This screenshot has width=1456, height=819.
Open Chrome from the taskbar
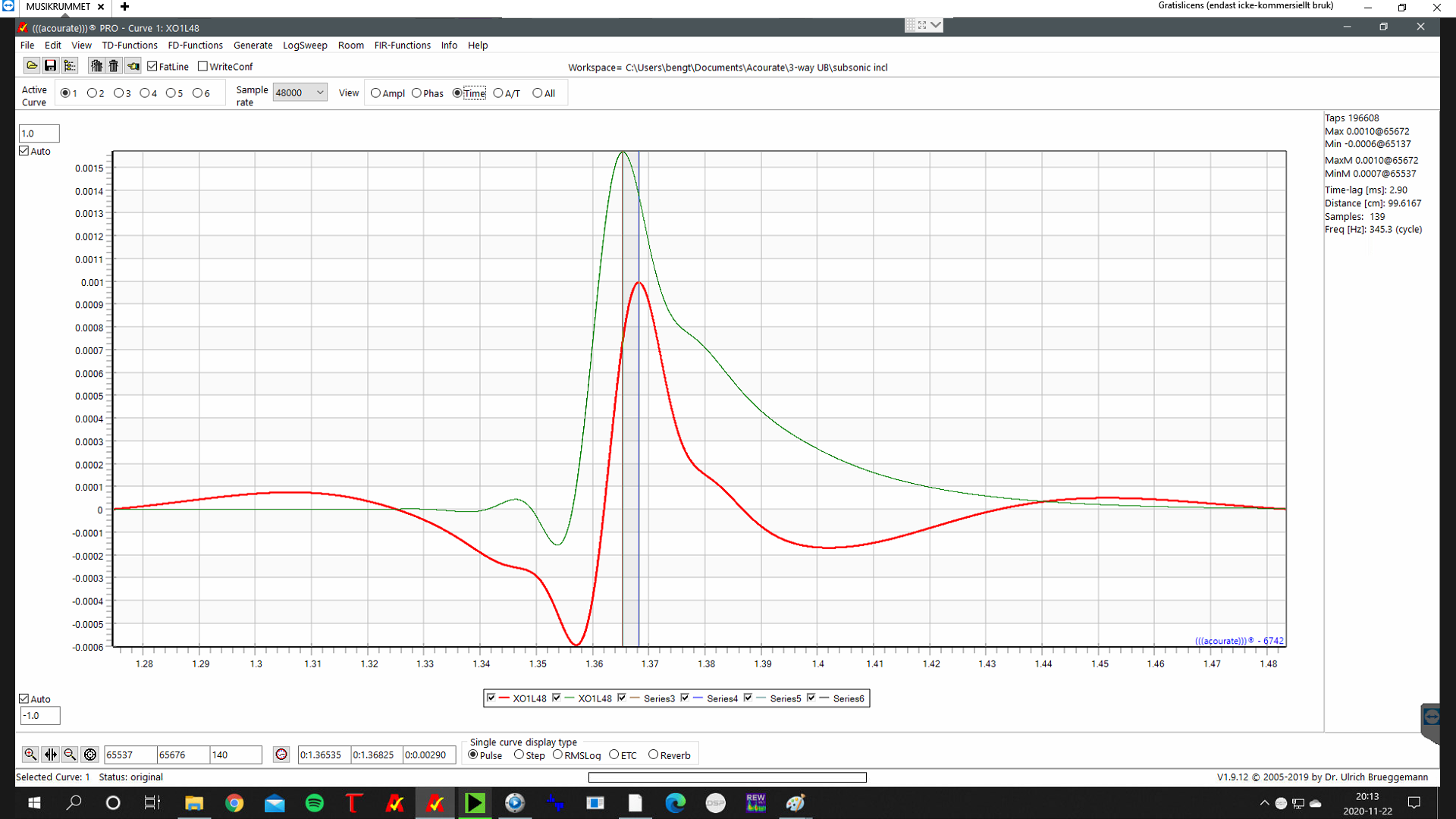pos(234,803)
